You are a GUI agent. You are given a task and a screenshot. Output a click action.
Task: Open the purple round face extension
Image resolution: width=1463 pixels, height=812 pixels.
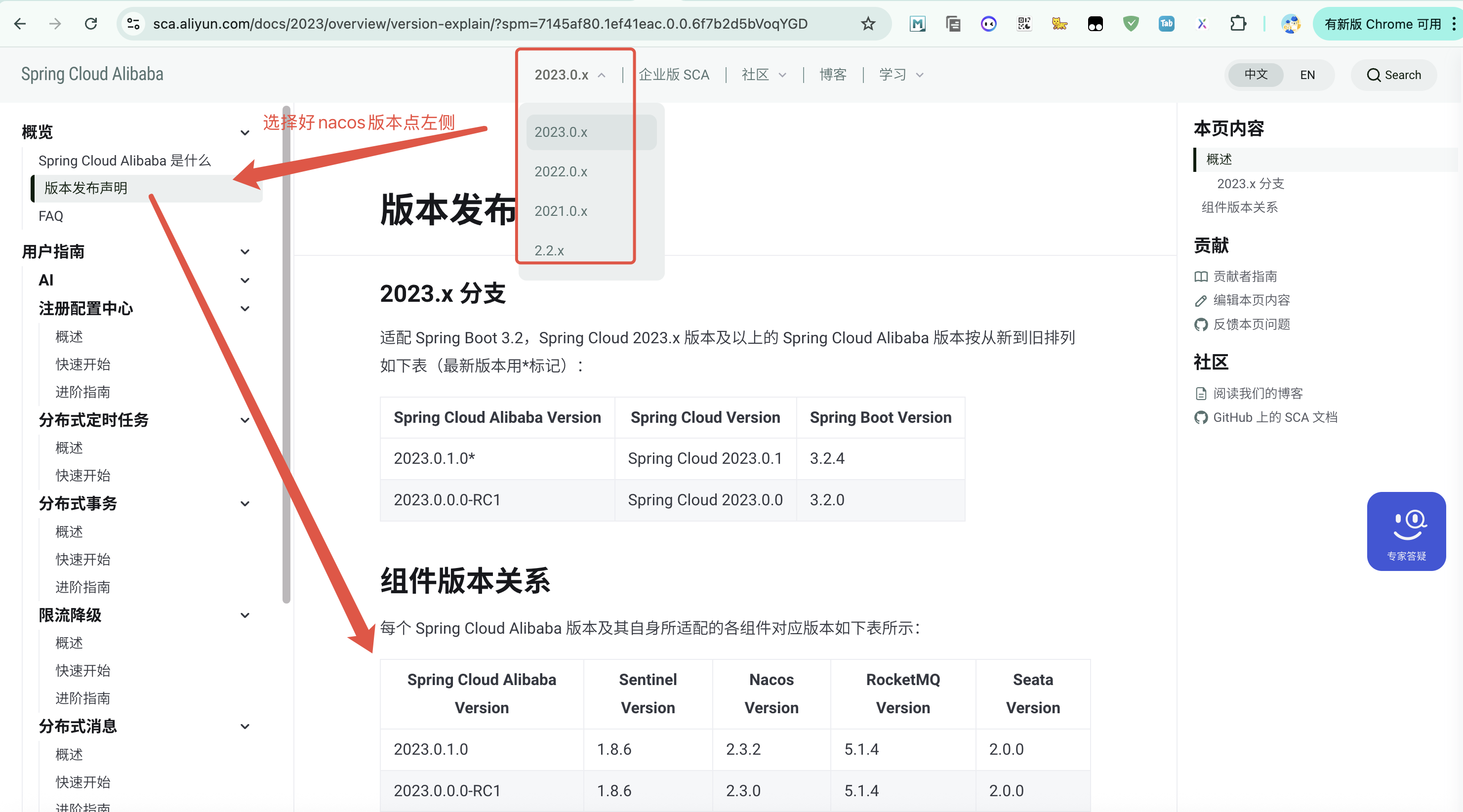click(x=989, y=24)
